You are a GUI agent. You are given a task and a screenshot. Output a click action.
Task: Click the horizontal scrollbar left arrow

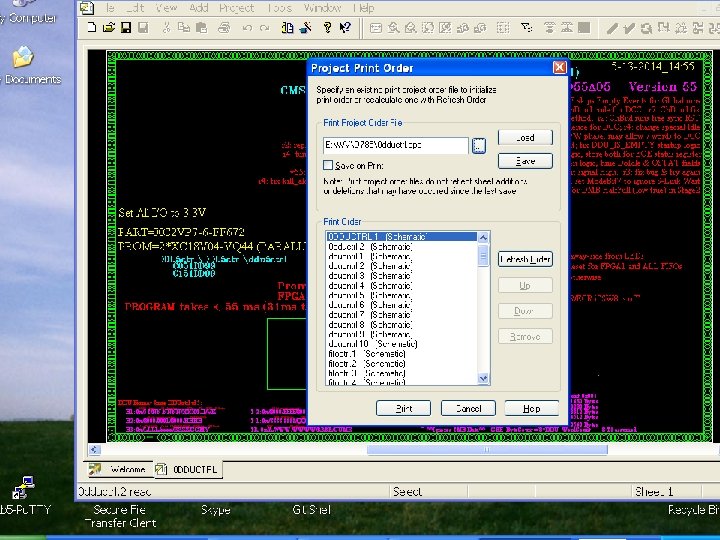94,450
